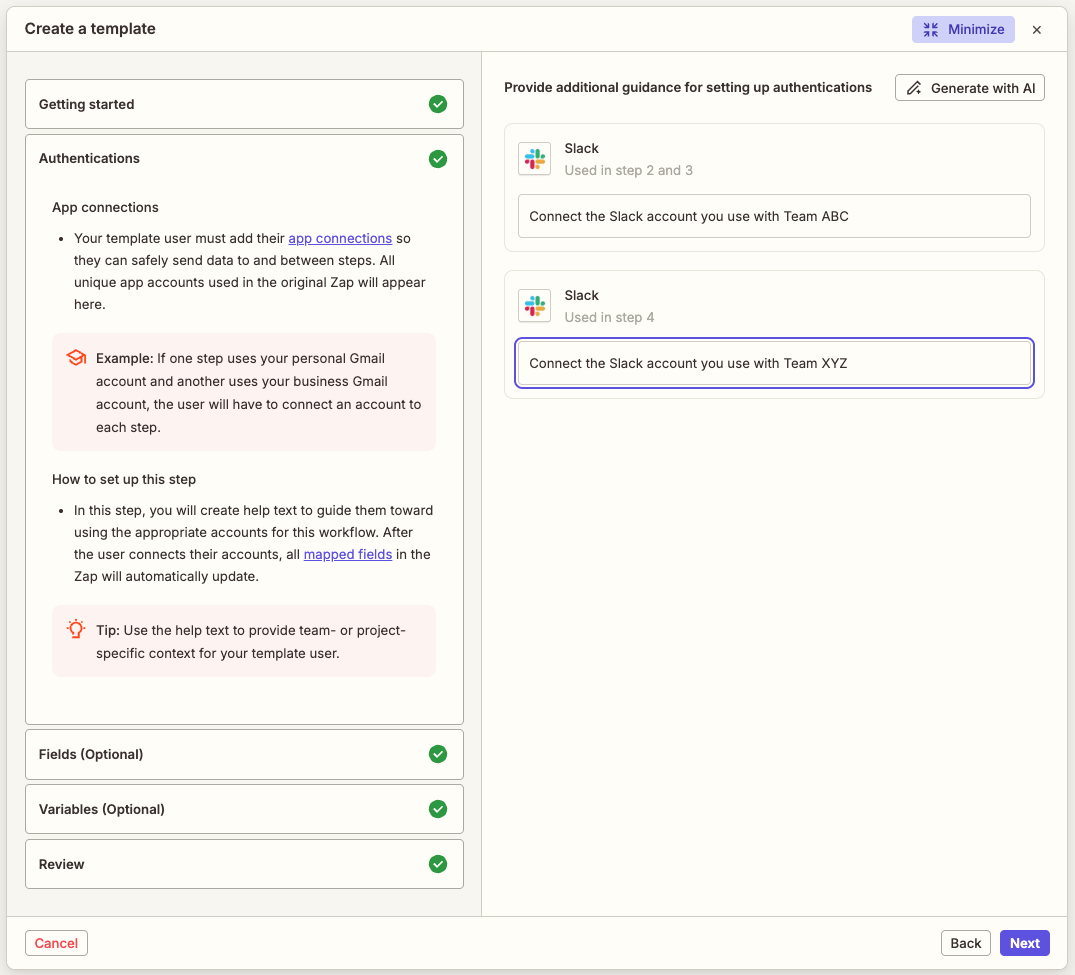Screen dimensions: 1075x975
Task: Click the checkmark on Variables (Optional)
Action: pos(437,809)
